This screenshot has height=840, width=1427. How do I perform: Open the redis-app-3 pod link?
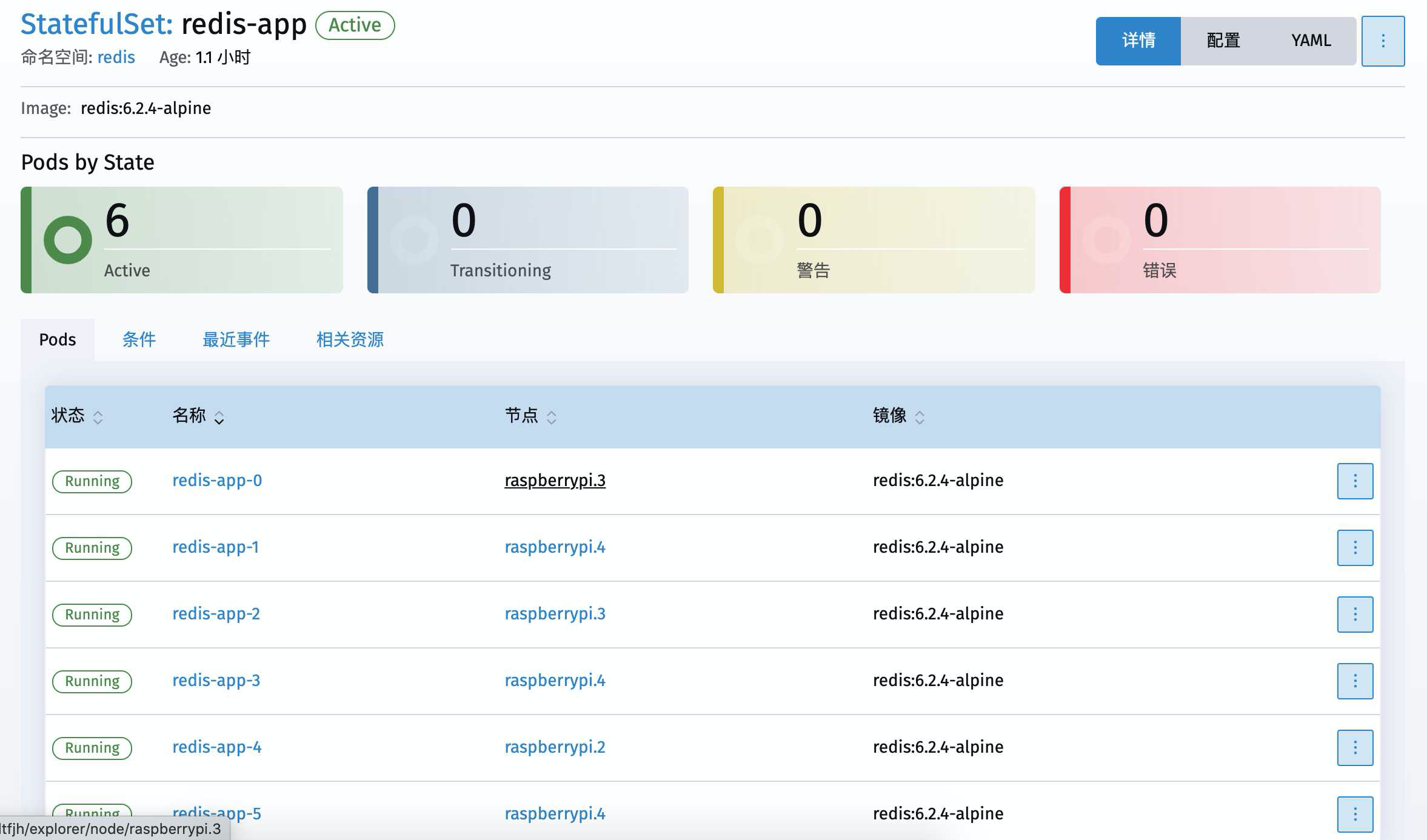tap(216, 681)
